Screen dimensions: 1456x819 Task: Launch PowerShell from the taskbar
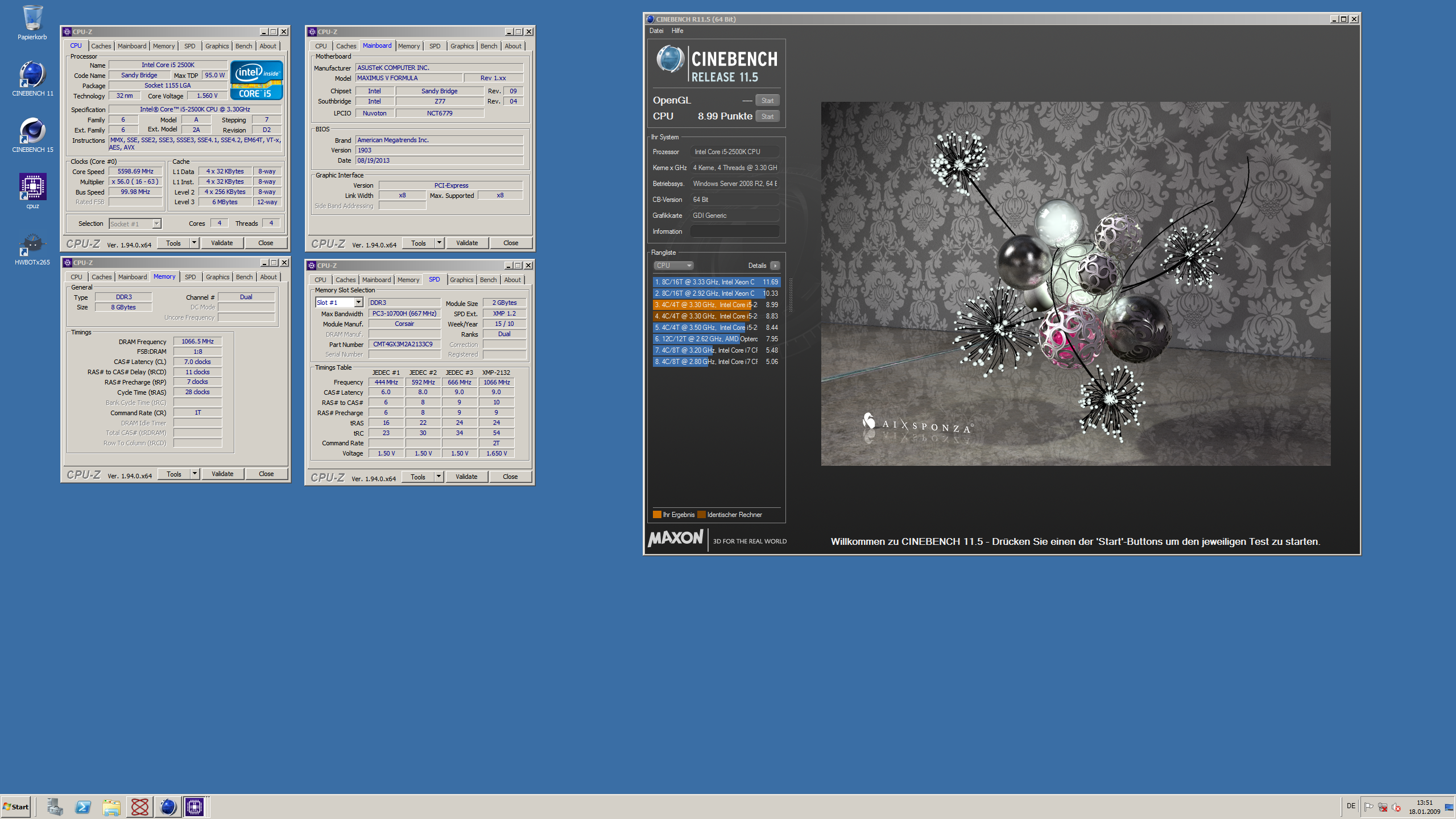(x=83, y=806)
